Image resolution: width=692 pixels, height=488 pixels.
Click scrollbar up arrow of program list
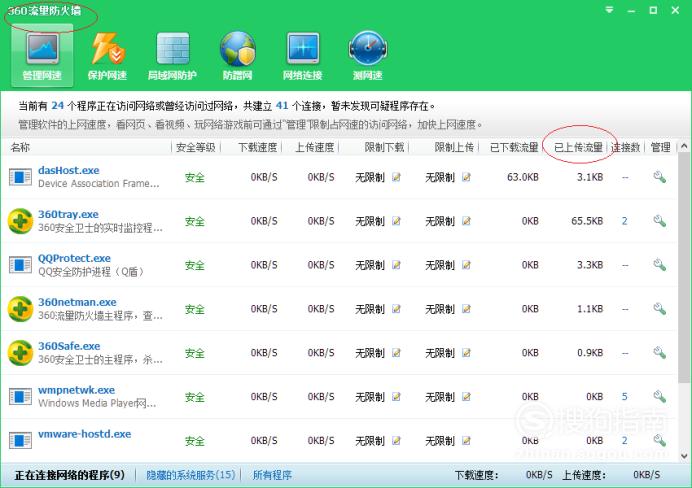(684, 146)
